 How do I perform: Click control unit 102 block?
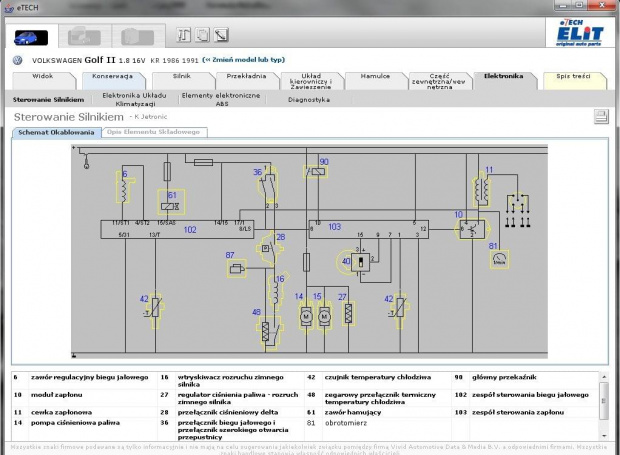pos(177,229)
